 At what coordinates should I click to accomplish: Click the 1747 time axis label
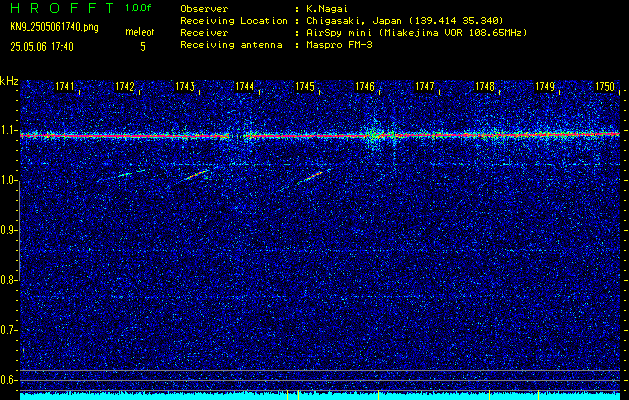coord(425,86)
